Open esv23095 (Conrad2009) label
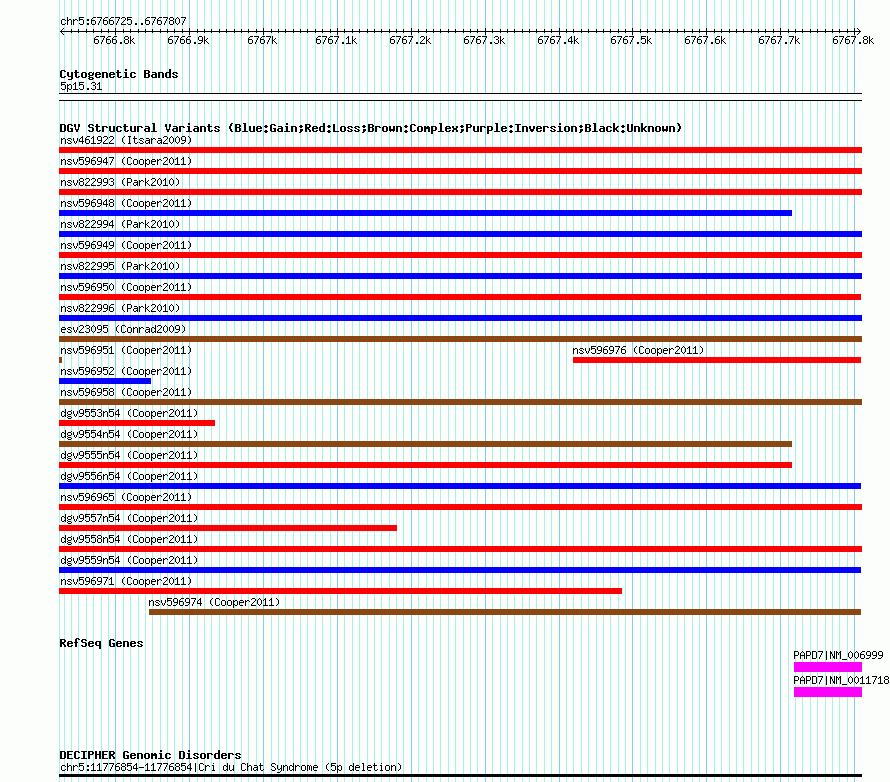890x782 pixels. click(x=123, y=329)
